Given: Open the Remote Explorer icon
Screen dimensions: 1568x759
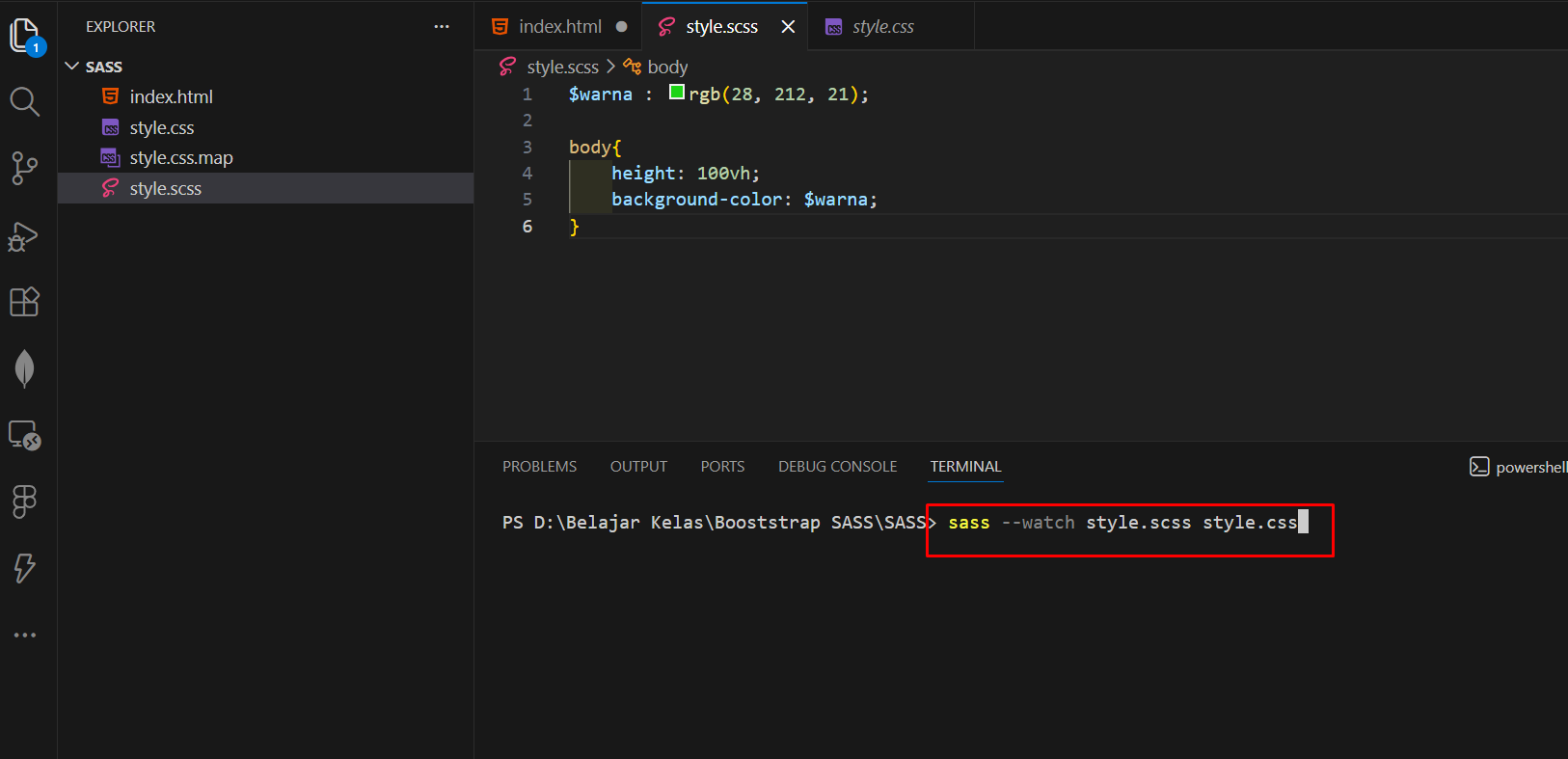Looking at the screenshot, I should 24,435.
